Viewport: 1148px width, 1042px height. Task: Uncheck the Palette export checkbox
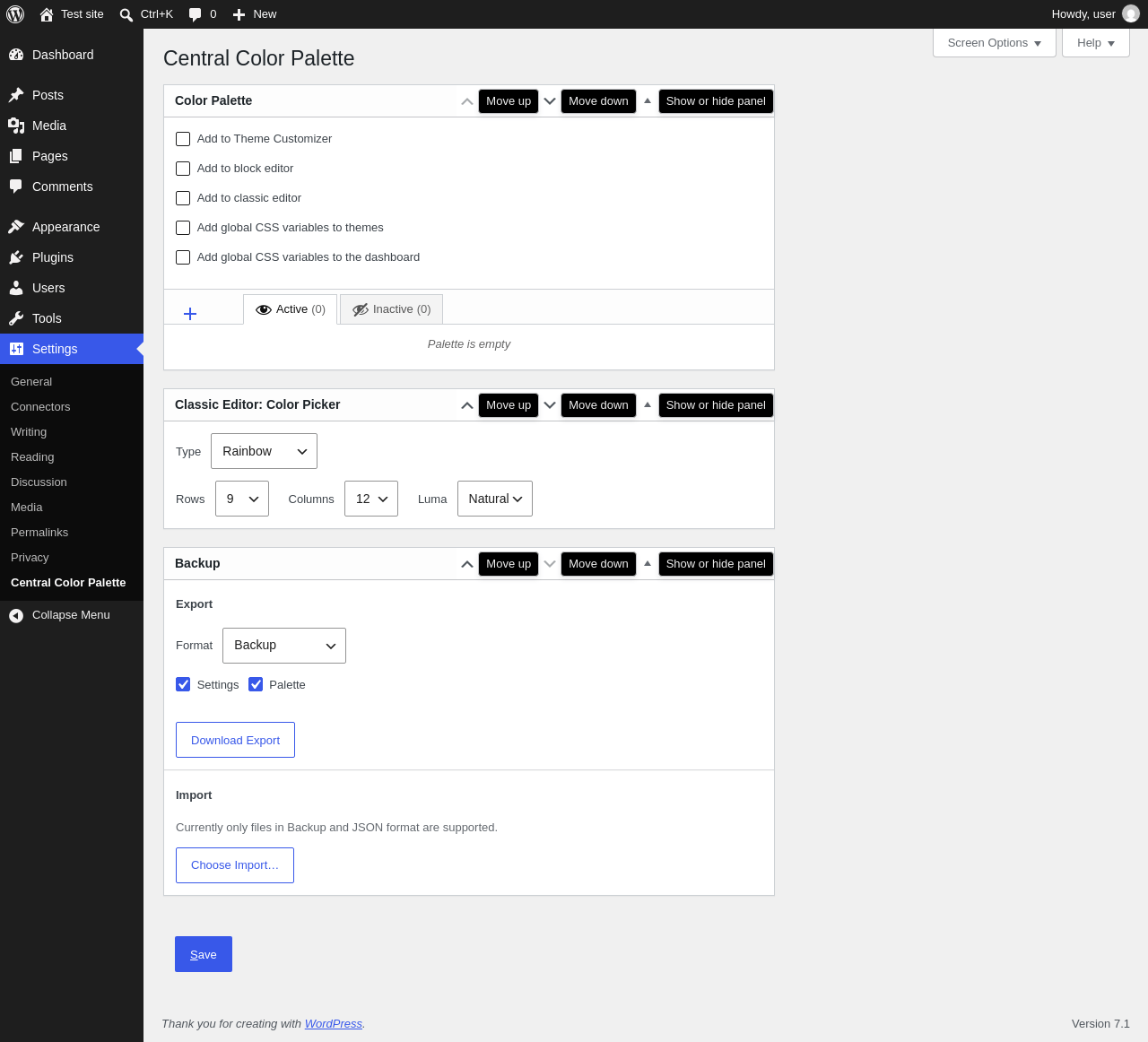click(x=256, y=684)
